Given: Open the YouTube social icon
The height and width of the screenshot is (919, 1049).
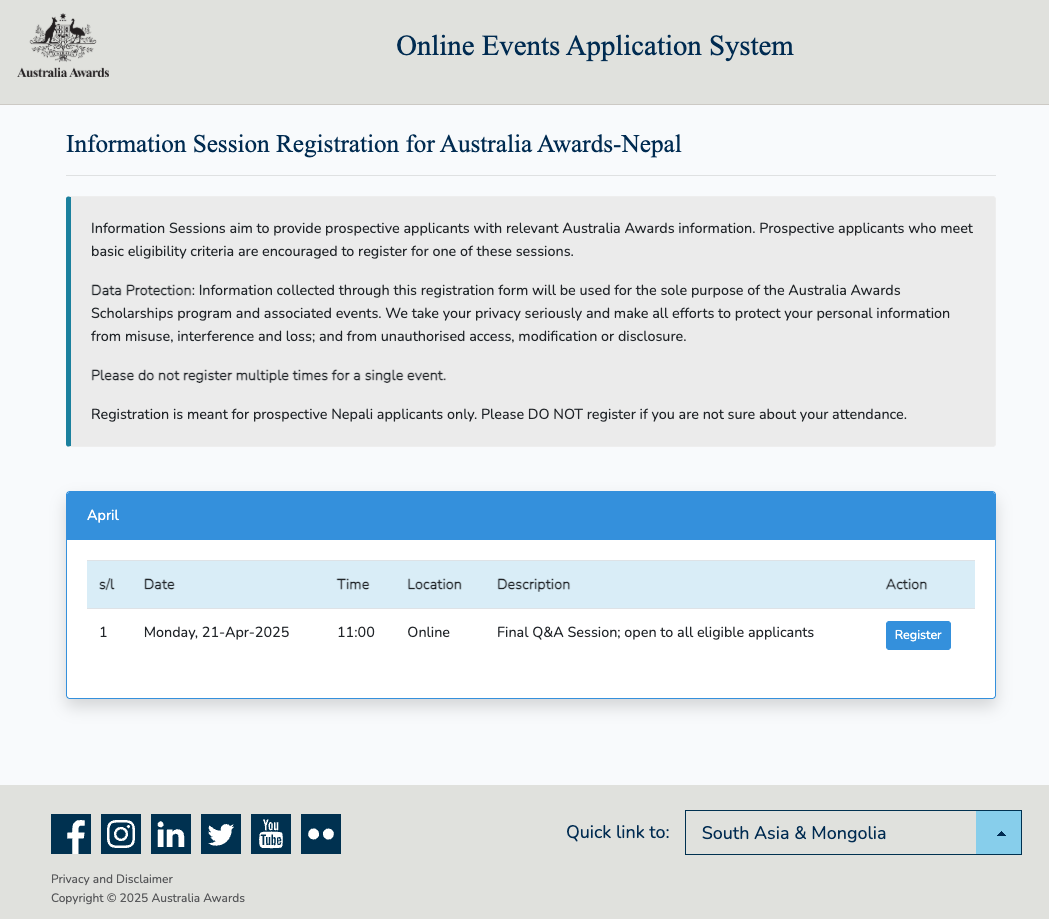Looking at the screenshot, I should (271, 834).
